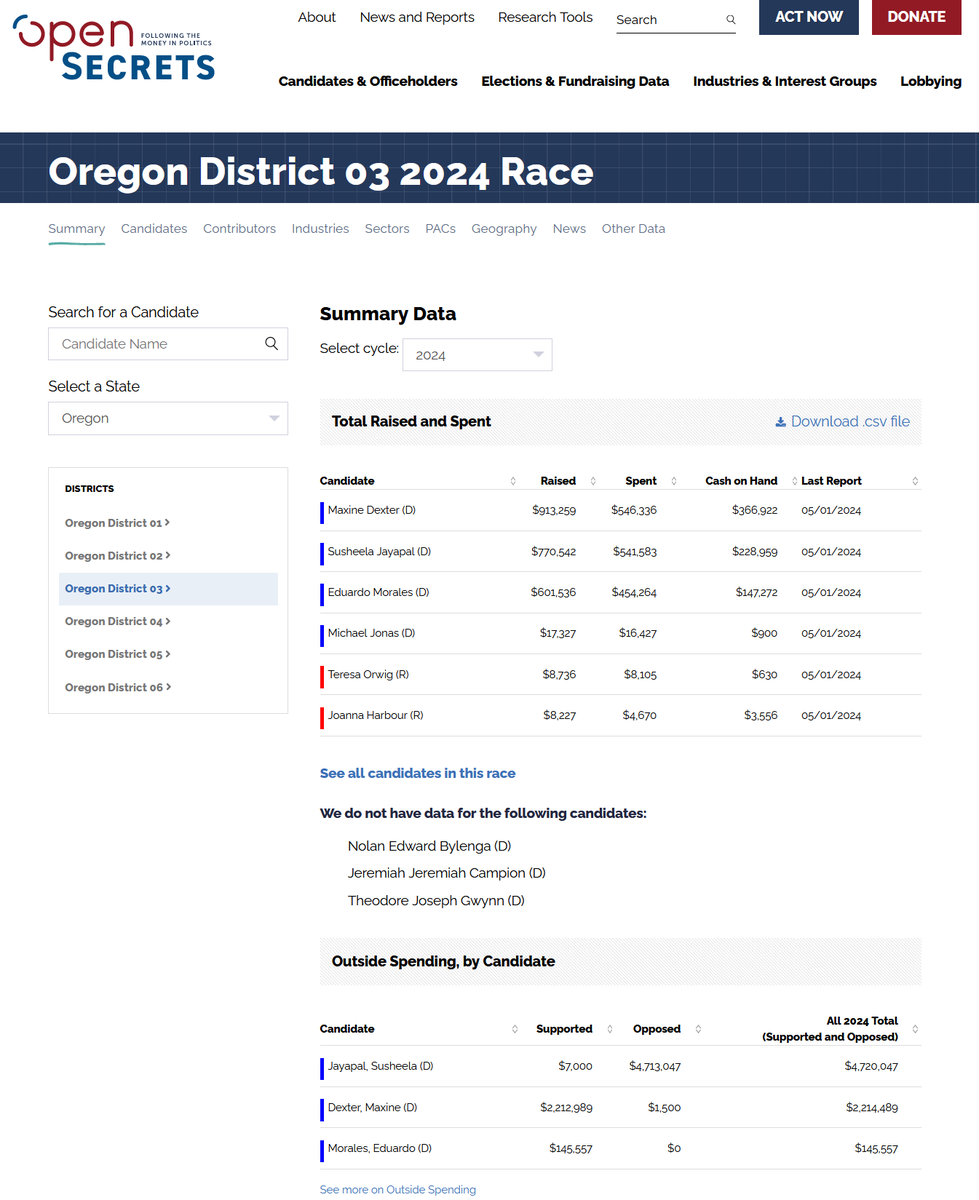Open Oregon District 05

(x=117, y=655)
